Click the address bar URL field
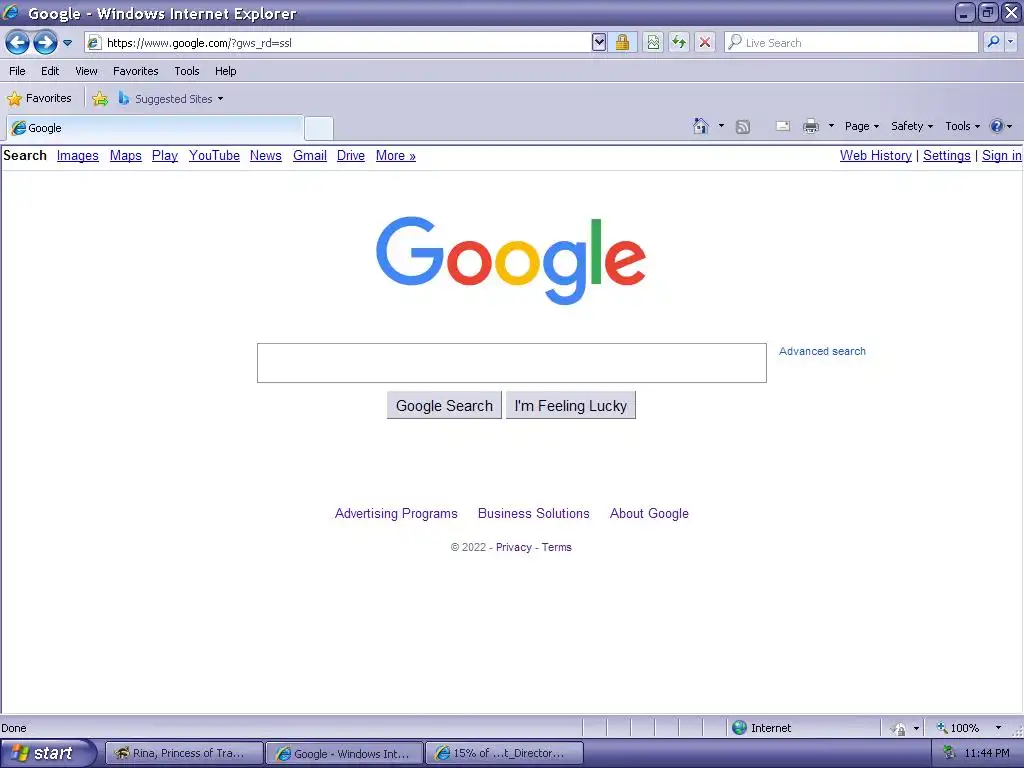Image resolution: width=1024 pixels, height=768 pixels. tap(338, 43)
